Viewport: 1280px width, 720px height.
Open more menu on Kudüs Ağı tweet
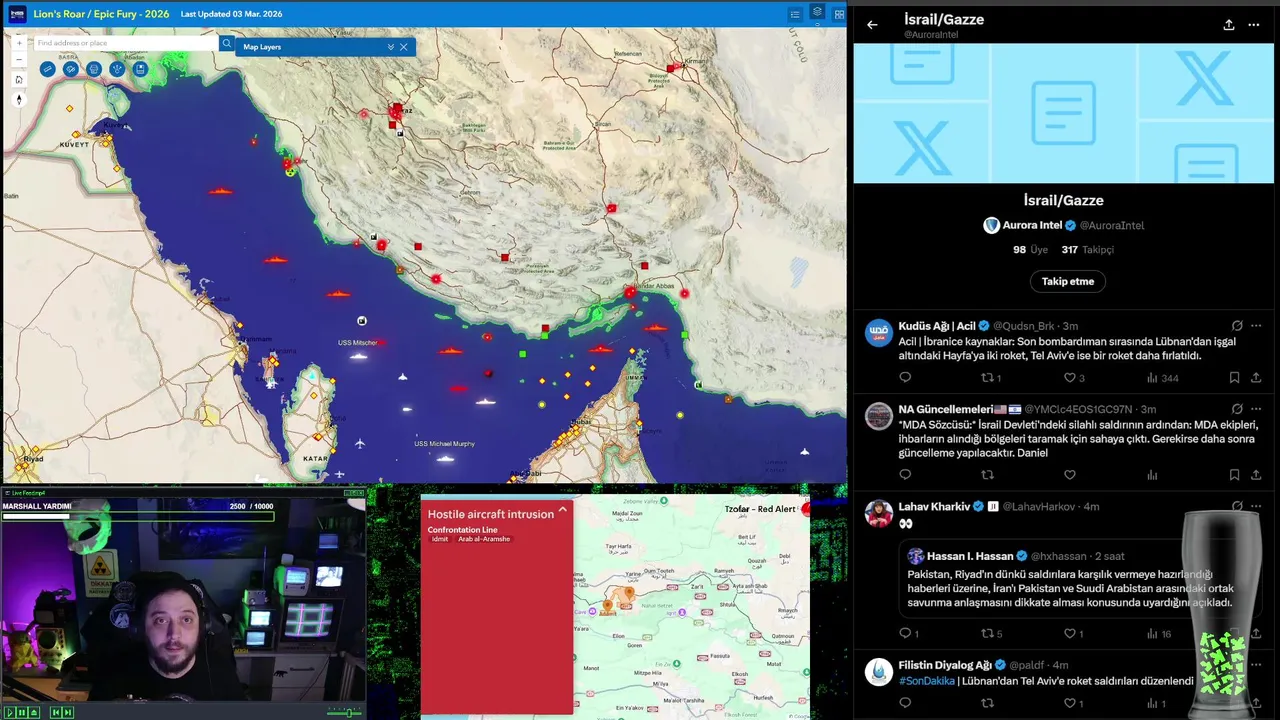[x=1256, y=326]
